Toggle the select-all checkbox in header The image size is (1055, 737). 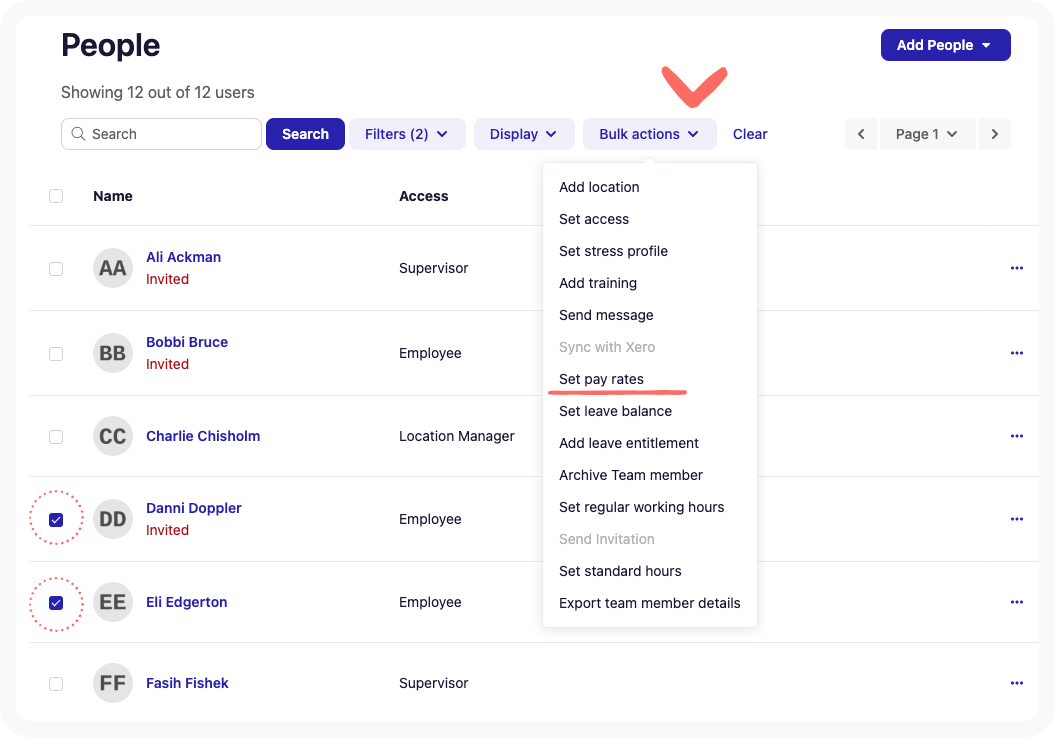56,196
